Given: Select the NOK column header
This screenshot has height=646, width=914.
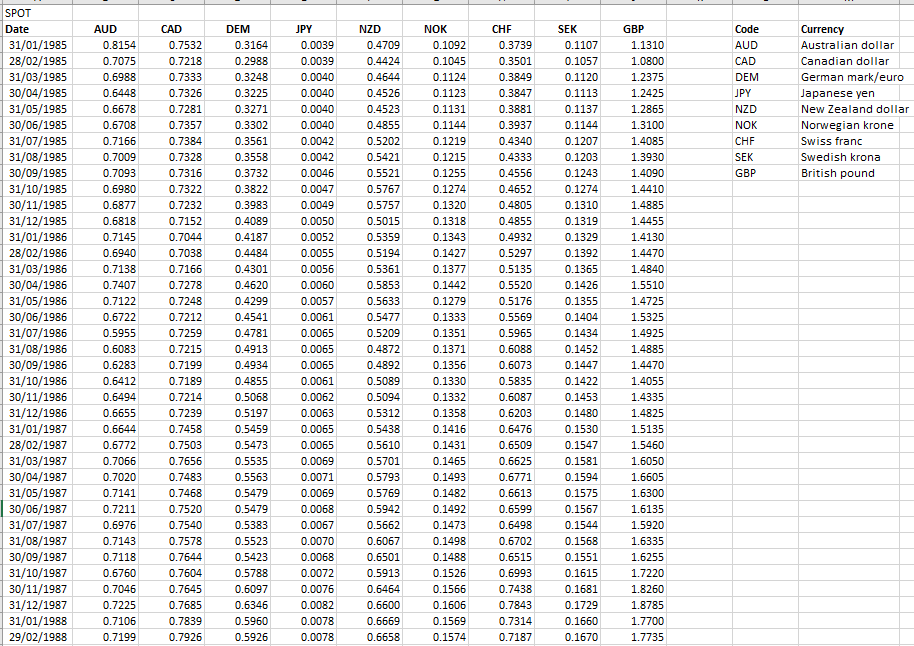Looking at the screenshot, I should coord(435,29).
